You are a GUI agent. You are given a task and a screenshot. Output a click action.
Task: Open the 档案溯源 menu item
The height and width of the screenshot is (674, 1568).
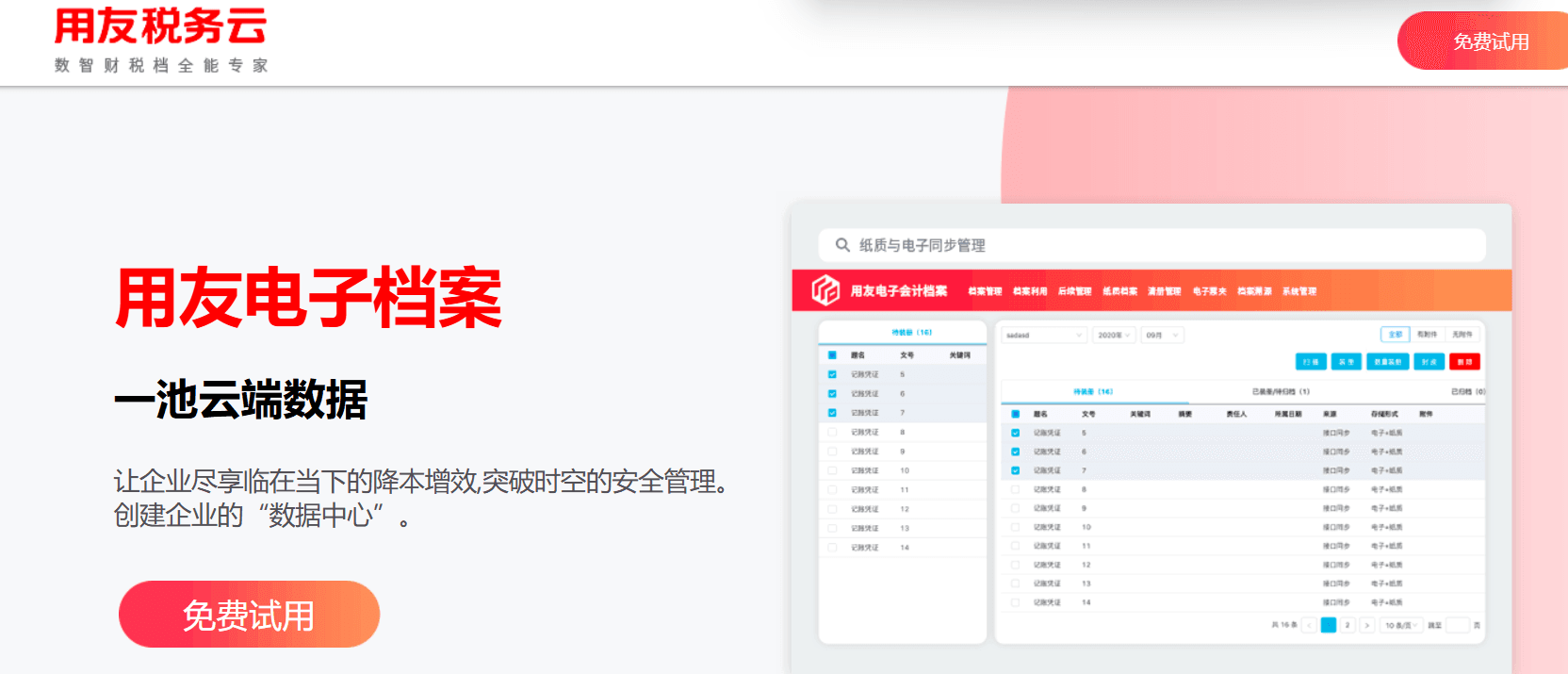(1254, 291)
